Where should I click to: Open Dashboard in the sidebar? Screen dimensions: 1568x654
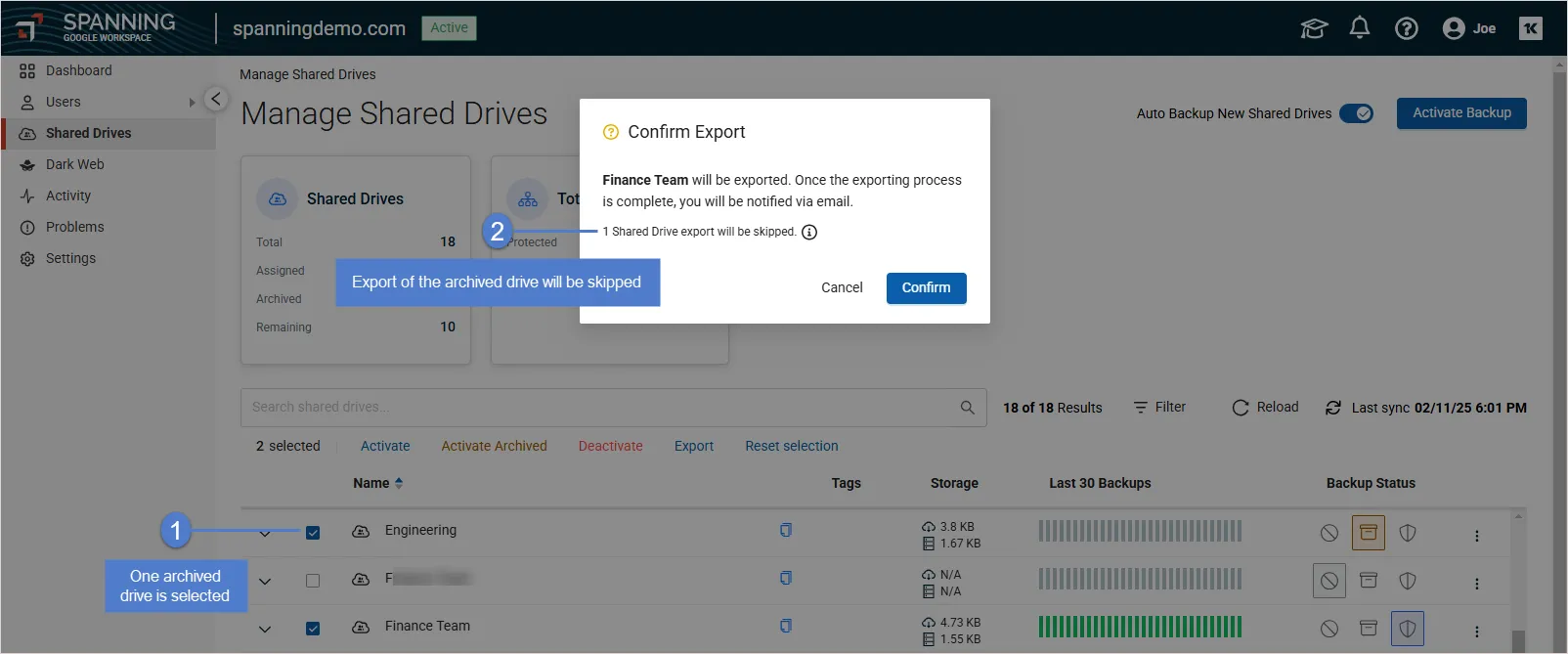click(x=78, y=70)
